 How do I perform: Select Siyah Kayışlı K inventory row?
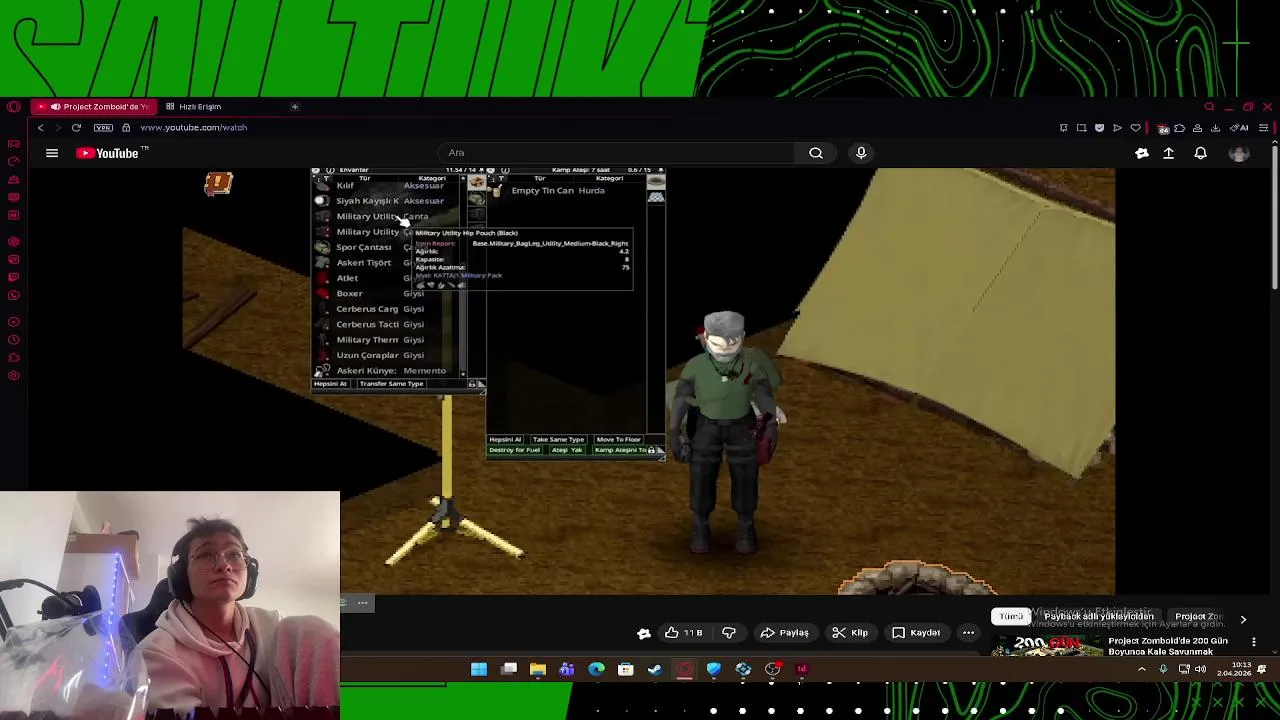[387, 201]
